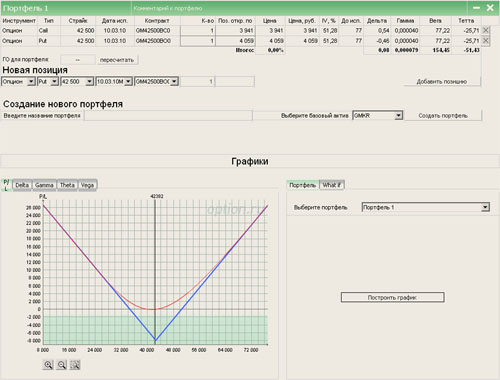Image resolution: width=500 pixels, height=380 pixels.
Task: Edit quantity field in Call row
Action: click(x=197, y=31)
